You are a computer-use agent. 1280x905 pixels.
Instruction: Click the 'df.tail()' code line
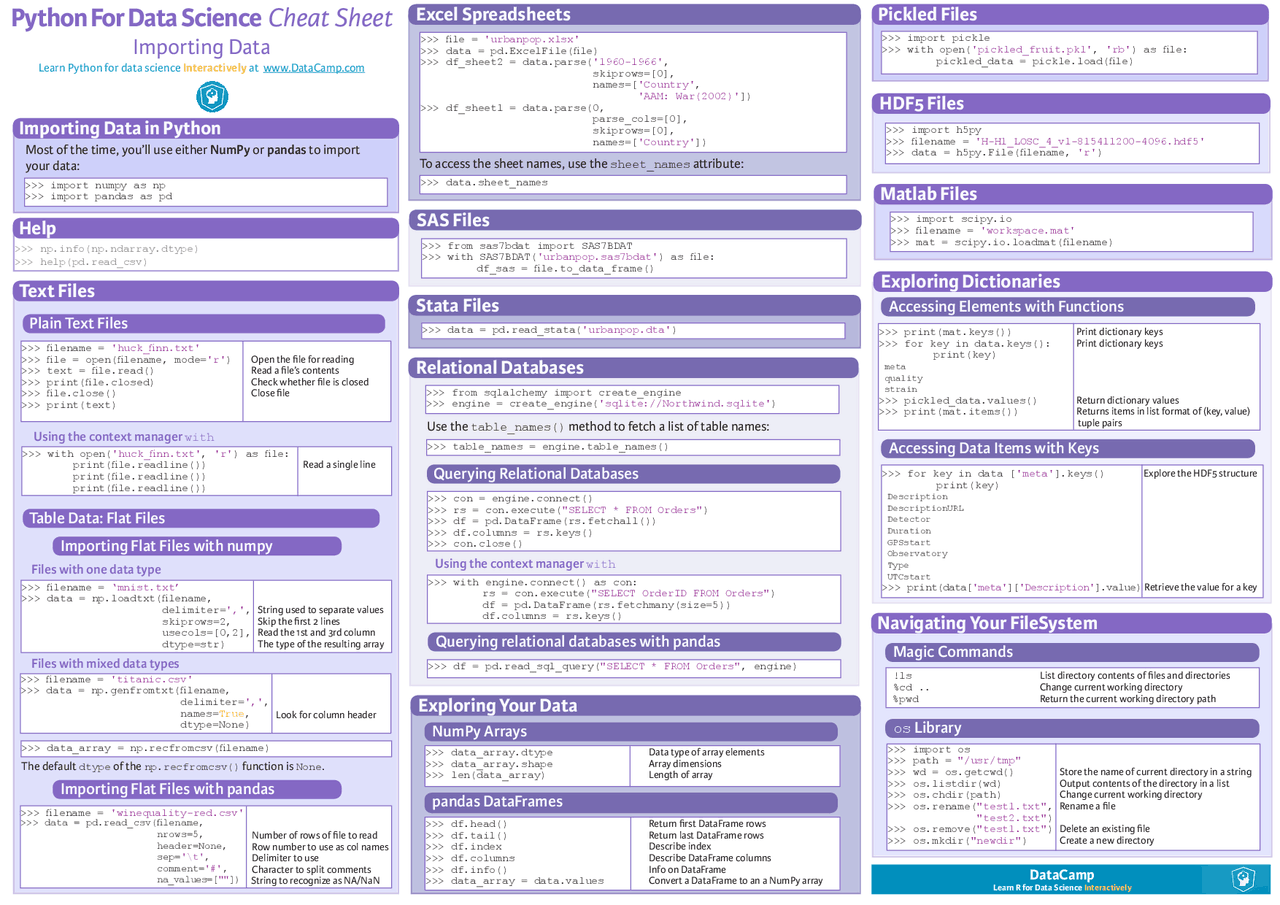point(466,836)
